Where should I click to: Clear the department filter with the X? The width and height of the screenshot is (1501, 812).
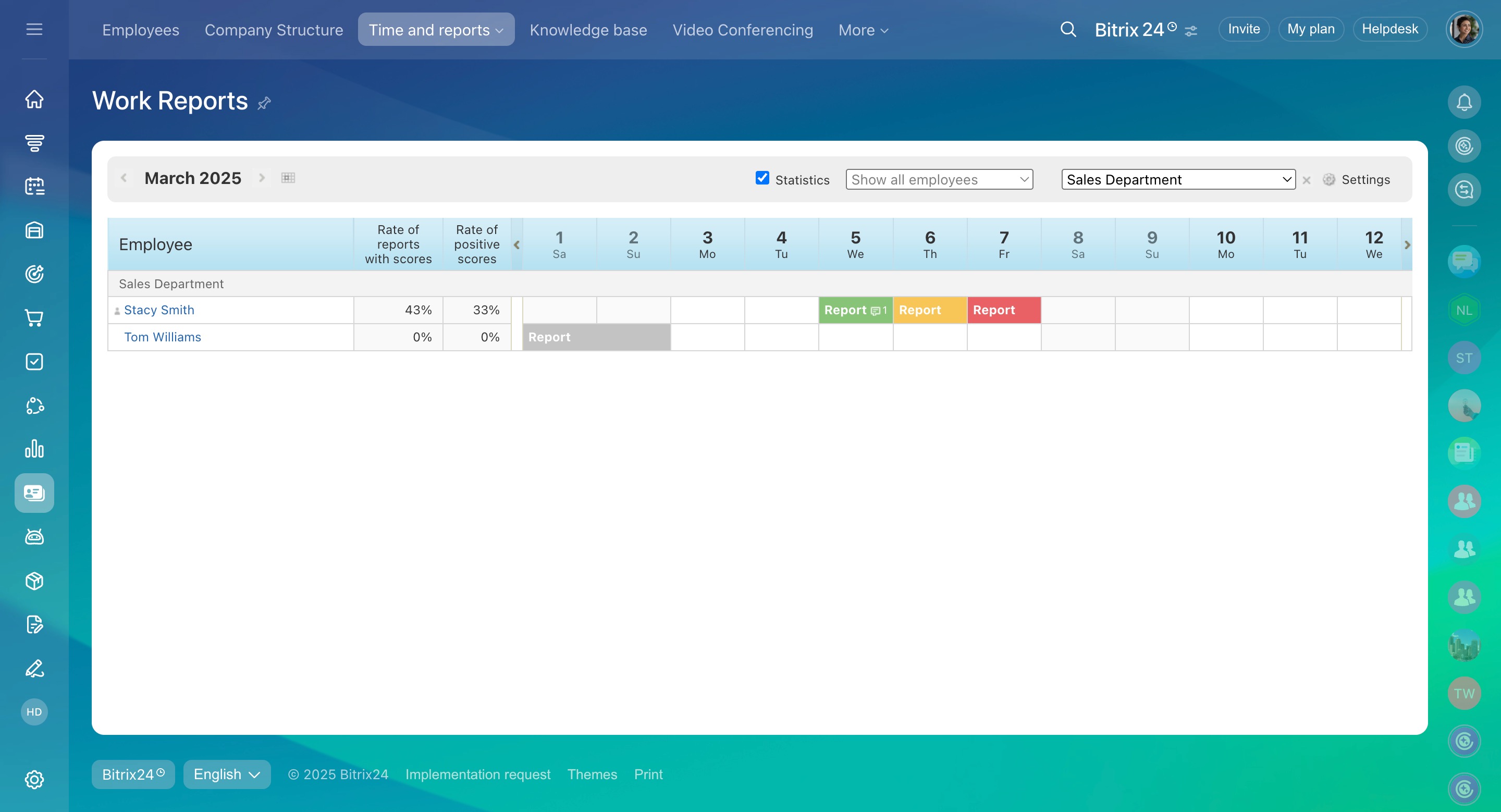(1307, 180)
